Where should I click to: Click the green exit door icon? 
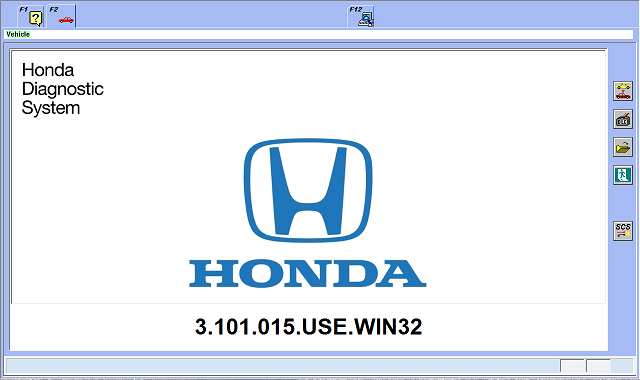tap(622, 175)
